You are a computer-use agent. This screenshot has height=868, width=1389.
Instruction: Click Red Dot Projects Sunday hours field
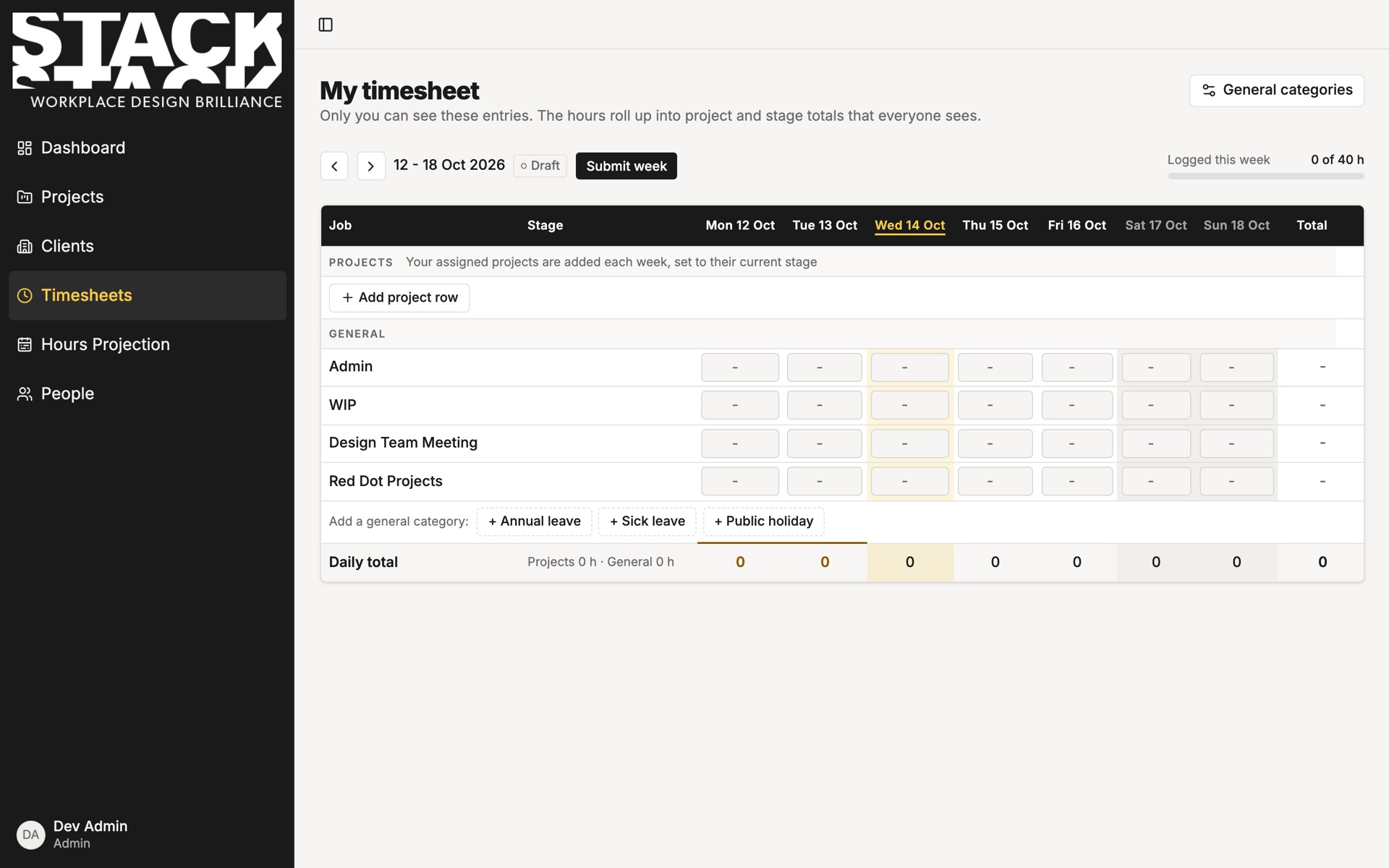(x=1237, y=481)
